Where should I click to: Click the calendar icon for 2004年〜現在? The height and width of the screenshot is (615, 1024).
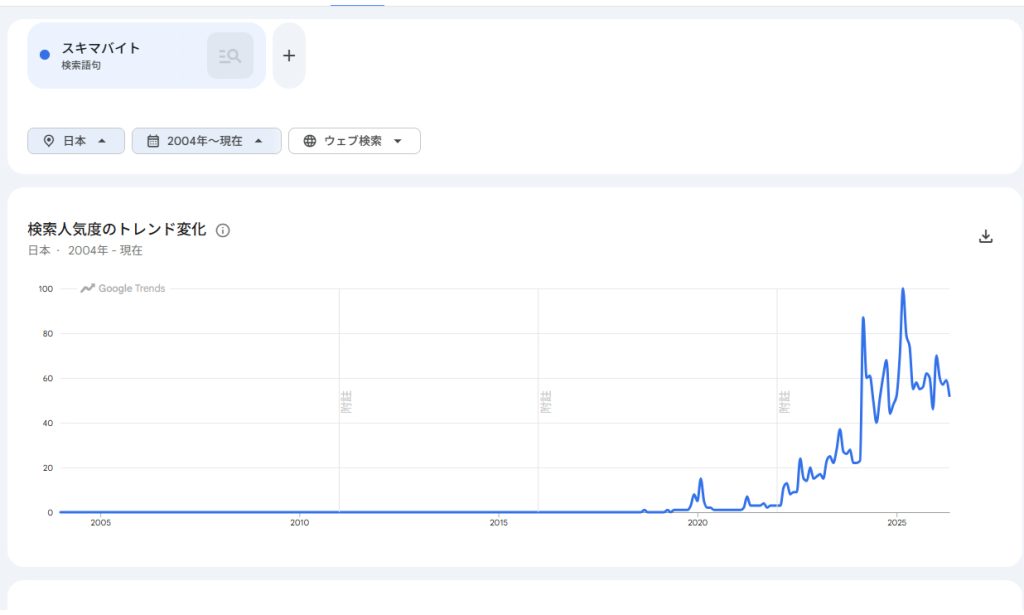pyautogui.click(x=153, y=141)
